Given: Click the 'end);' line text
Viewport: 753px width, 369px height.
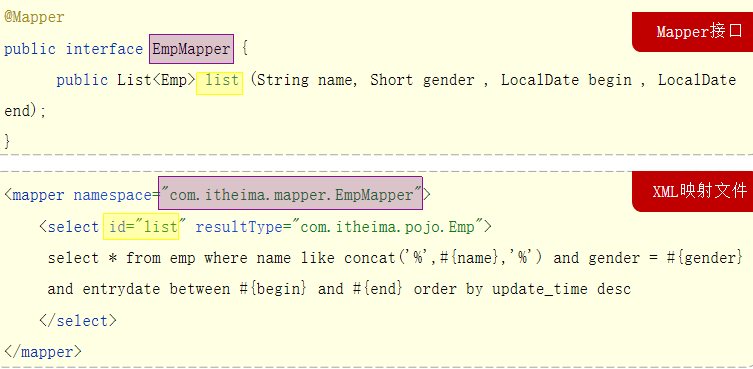Looking at the screenshot, I should coord(25,111).
